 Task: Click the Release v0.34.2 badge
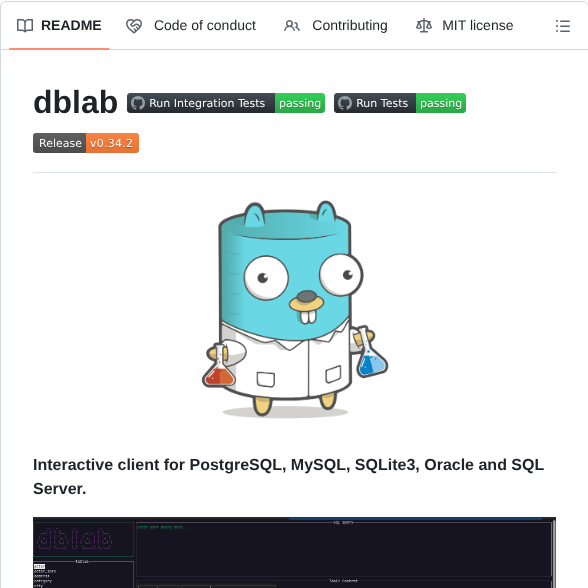coord(86,143)
